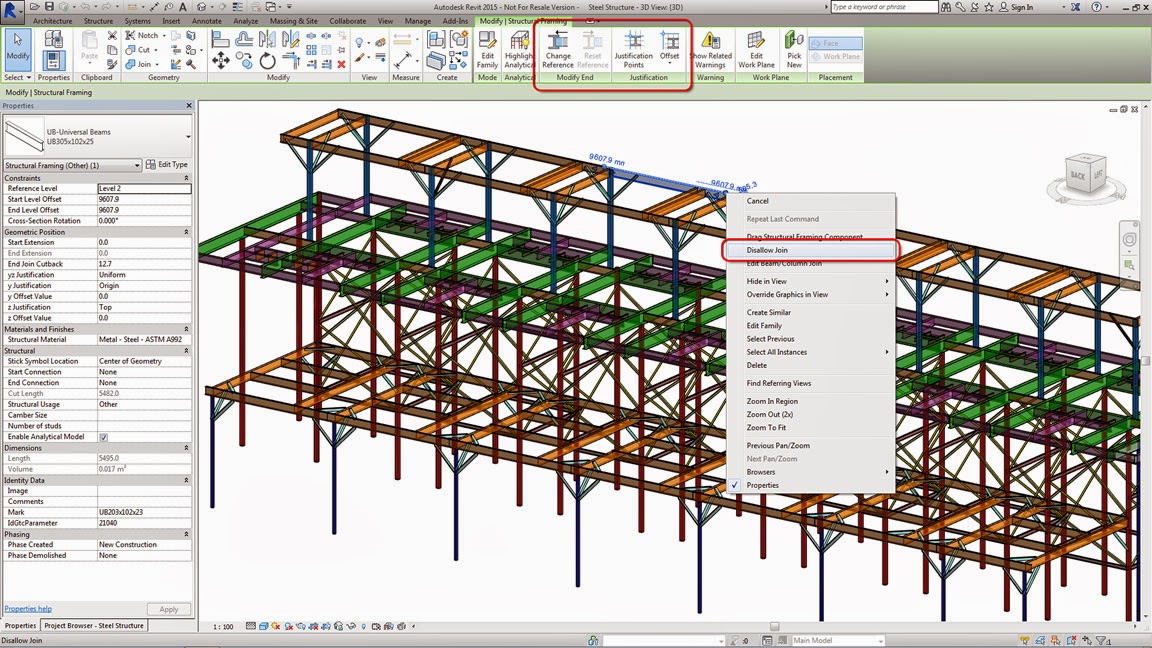The height and width of the screenshot is (648, 1152).
Task: Switch to Project Browser - Steel Structure tab
Action: point(94,626)
